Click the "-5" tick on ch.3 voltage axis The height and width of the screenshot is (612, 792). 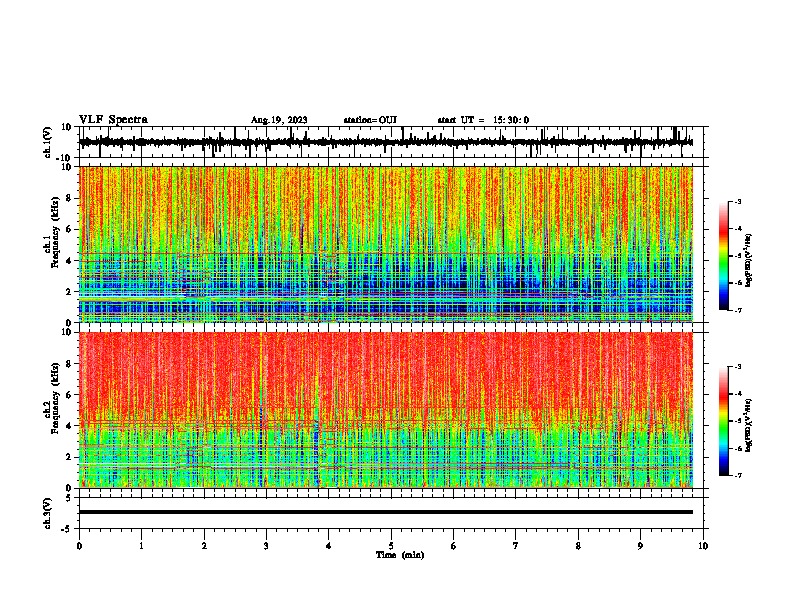pos(67,529)
